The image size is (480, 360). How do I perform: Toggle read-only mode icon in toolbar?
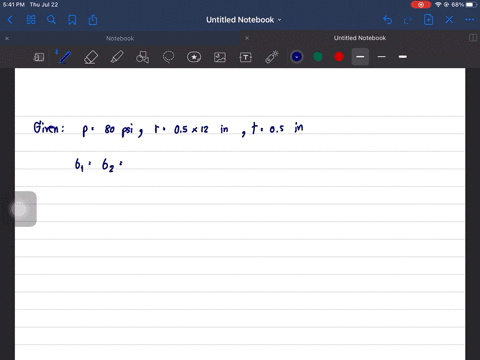39,57
